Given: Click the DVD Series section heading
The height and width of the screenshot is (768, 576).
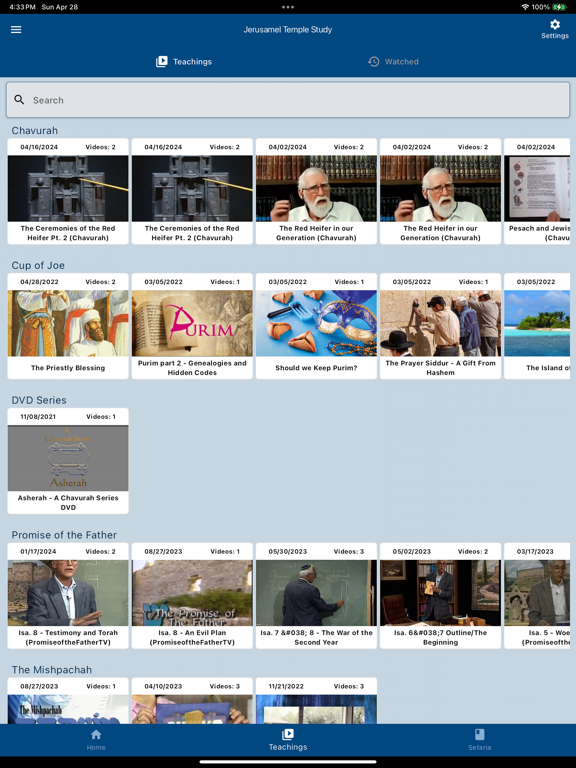Looking at the screenshot, I should pyautogui.click(x=39, y=400).
